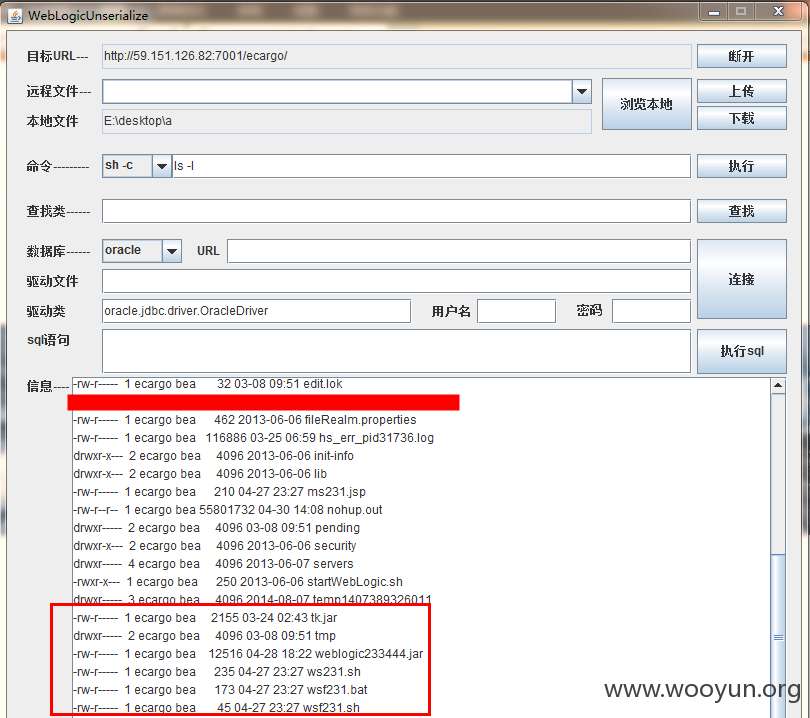The image size is (810, 718).
Task: Click the edit.lok line in output
Action: (x=208, y=384)
